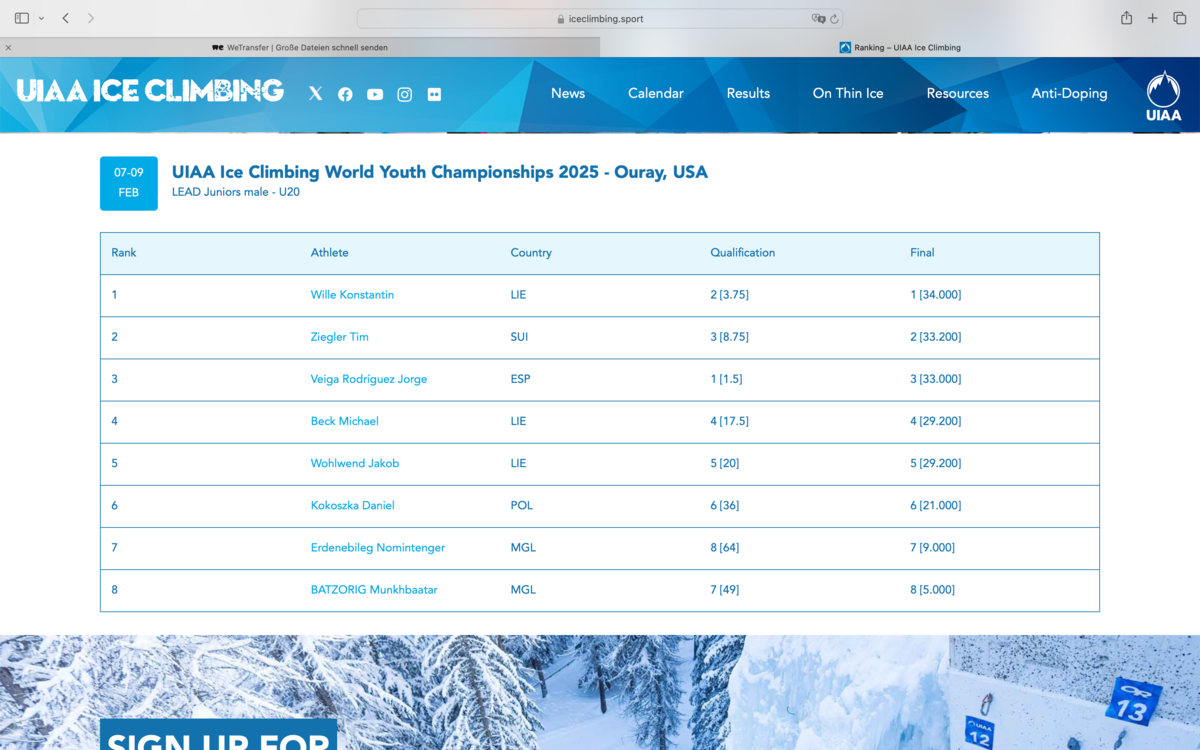Click the final score 8 [5.000]
The width and height of the screenshot is (1200, 750).
(x=933, y=589)
